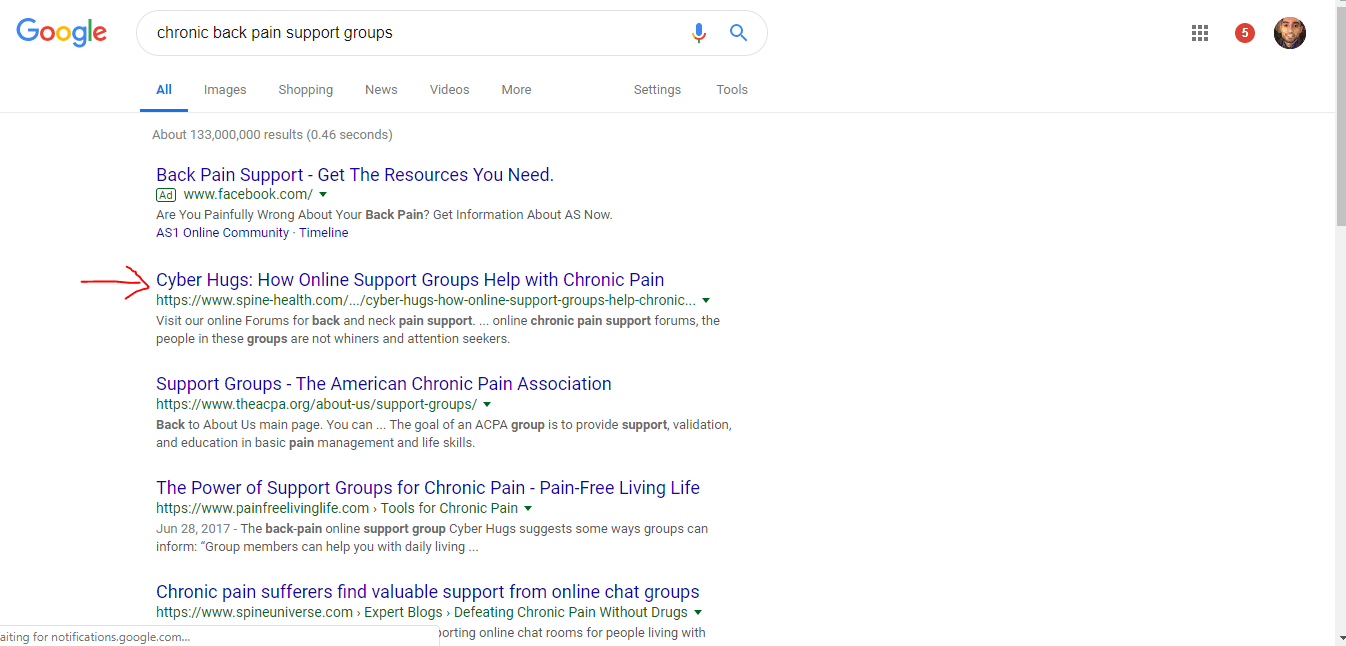Open Cyber Hugs online support groups result
Image resolution: width=1346 pixels, height=646 pixels.
410,280
